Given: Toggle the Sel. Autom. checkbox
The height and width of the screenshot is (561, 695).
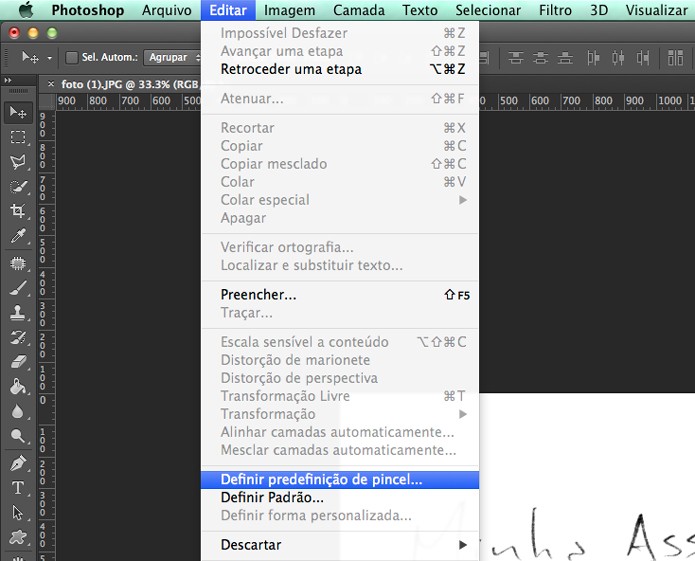Looking at the screenshot, I should pyautogui.click(x=71, y=58).
